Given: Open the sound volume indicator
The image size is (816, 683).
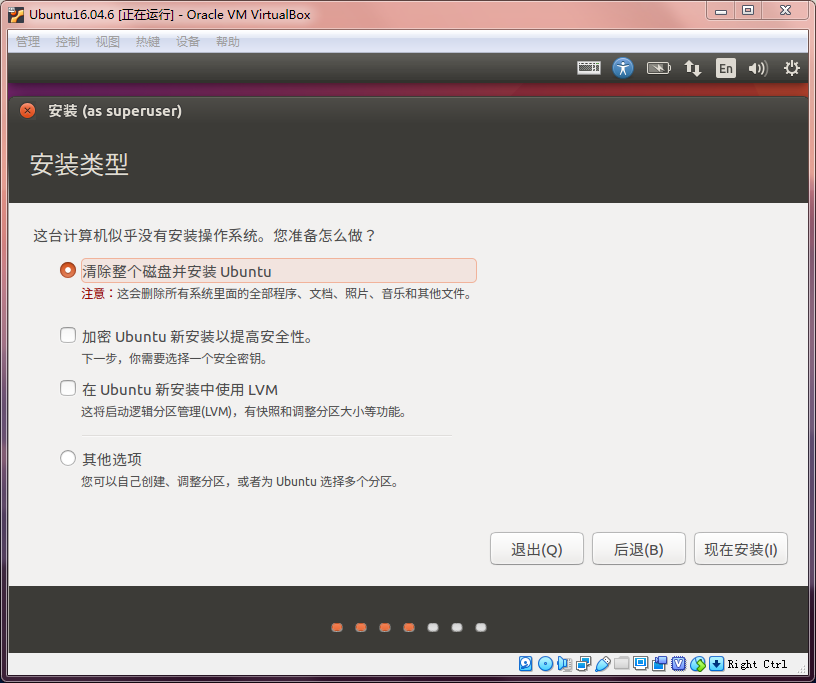Looking at the screenshot, I should (758, 68).
